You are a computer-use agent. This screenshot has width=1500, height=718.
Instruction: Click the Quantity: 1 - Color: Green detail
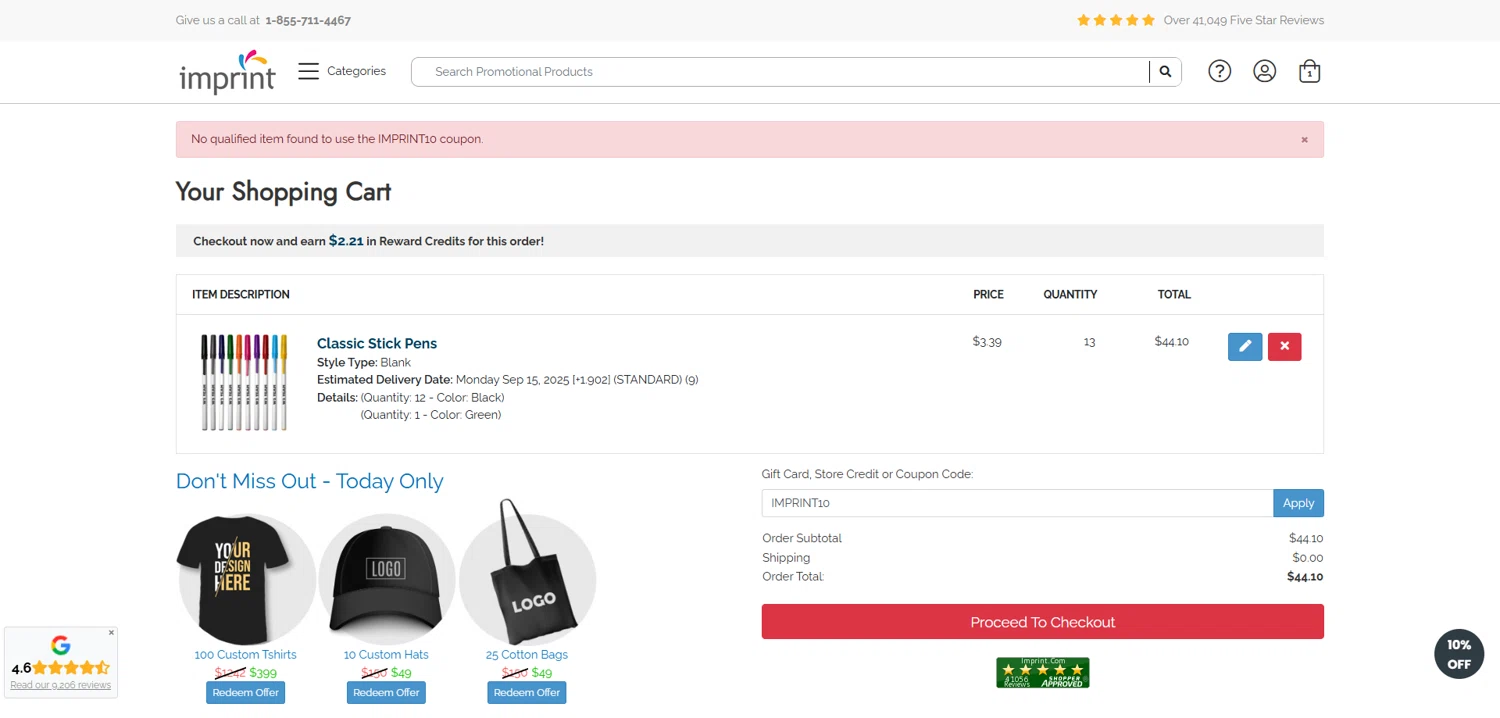coord(431,415)
